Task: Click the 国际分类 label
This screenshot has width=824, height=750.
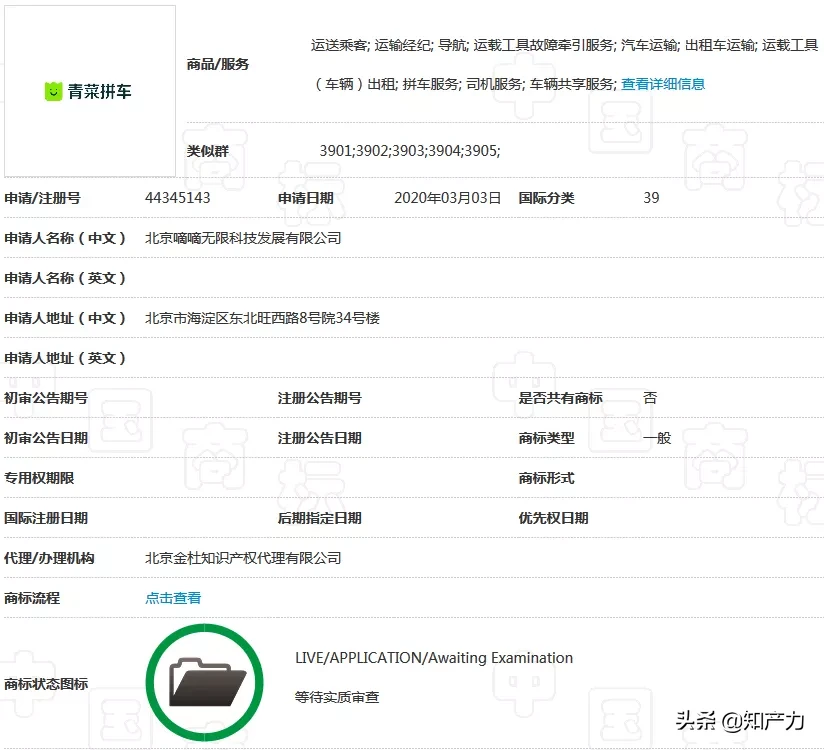Action: tap(546, 198)
